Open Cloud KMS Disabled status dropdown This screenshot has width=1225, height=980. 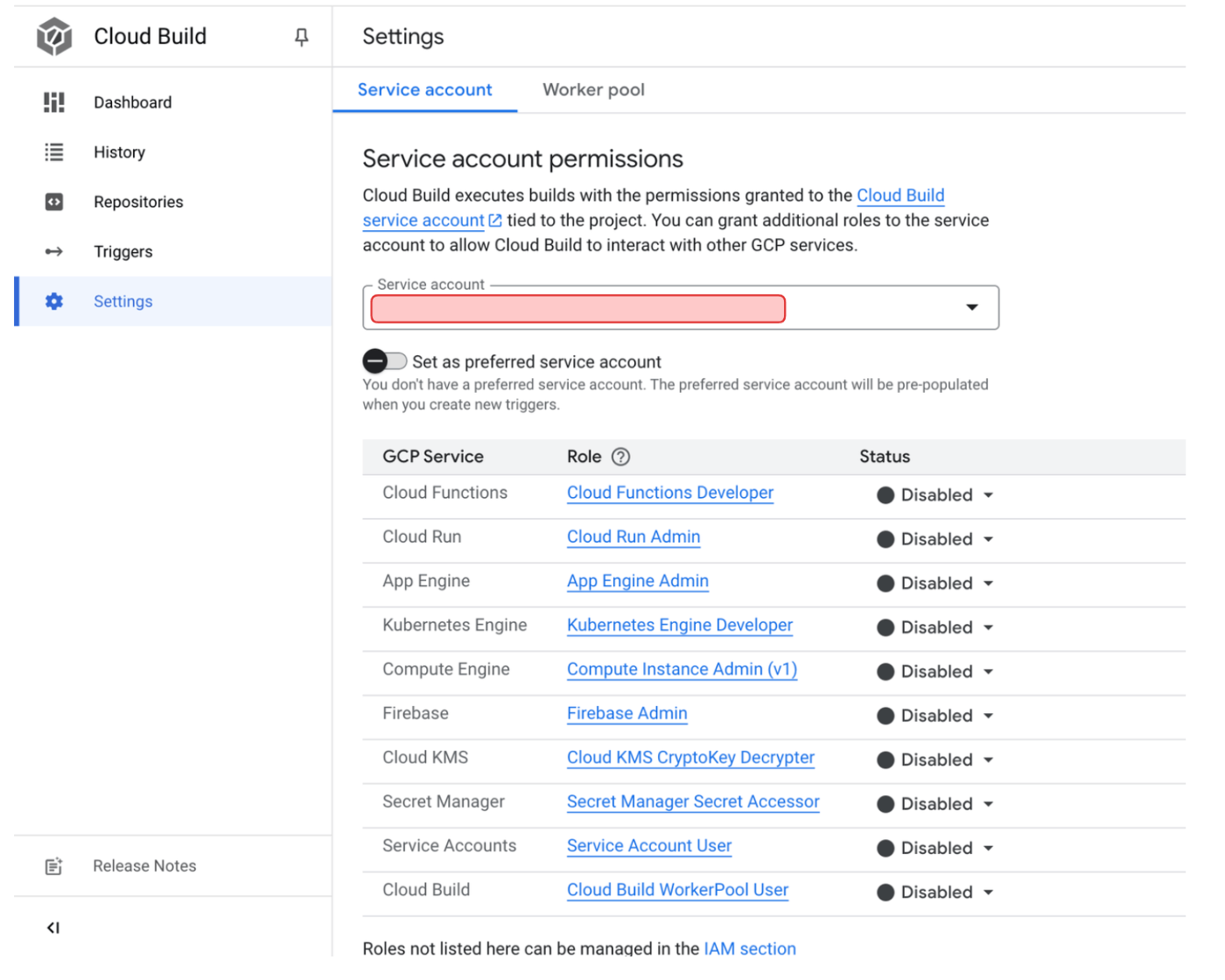click(x=935, y=759)
